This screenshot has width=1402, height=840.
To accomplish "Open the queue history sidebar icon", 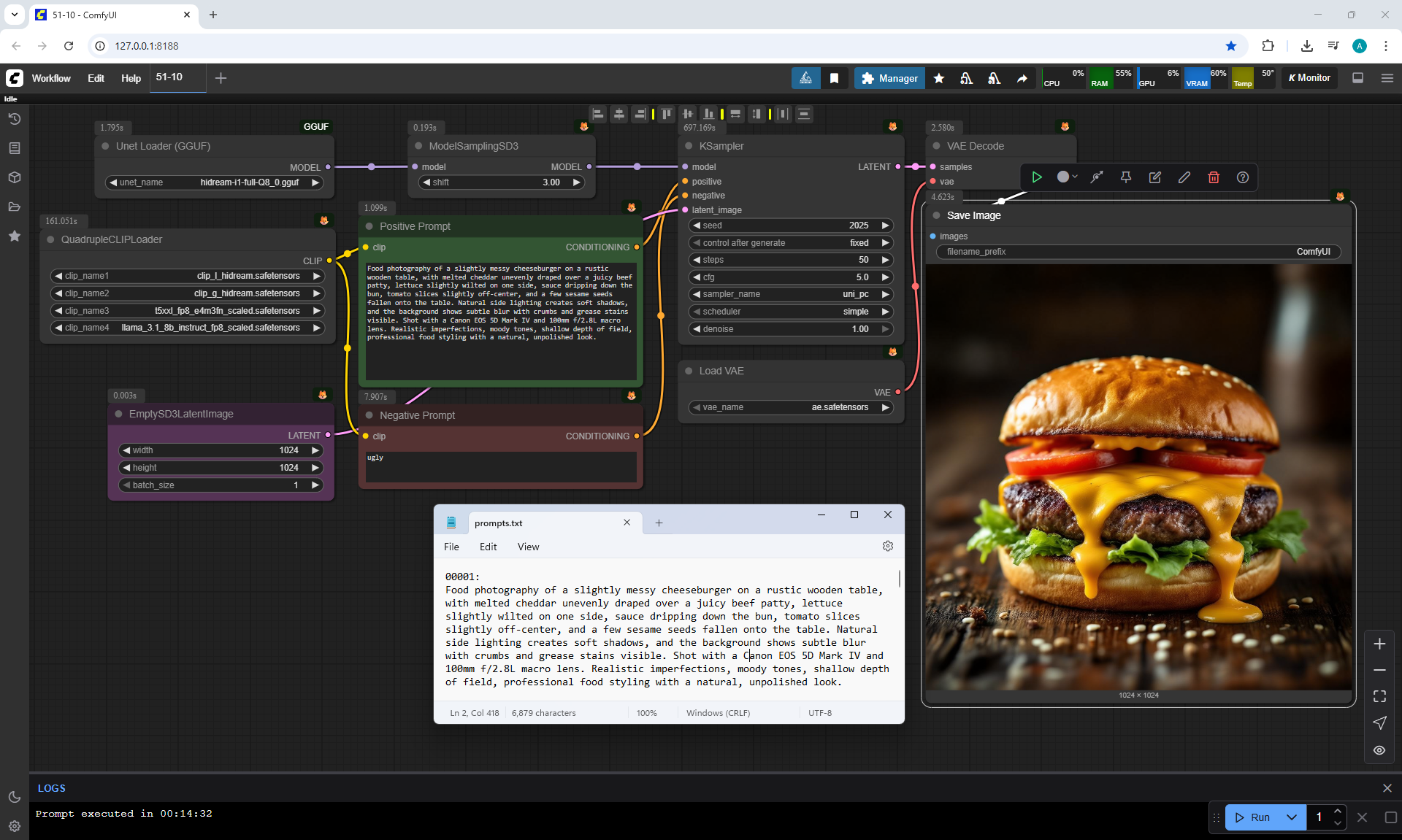I will (14, 119).
